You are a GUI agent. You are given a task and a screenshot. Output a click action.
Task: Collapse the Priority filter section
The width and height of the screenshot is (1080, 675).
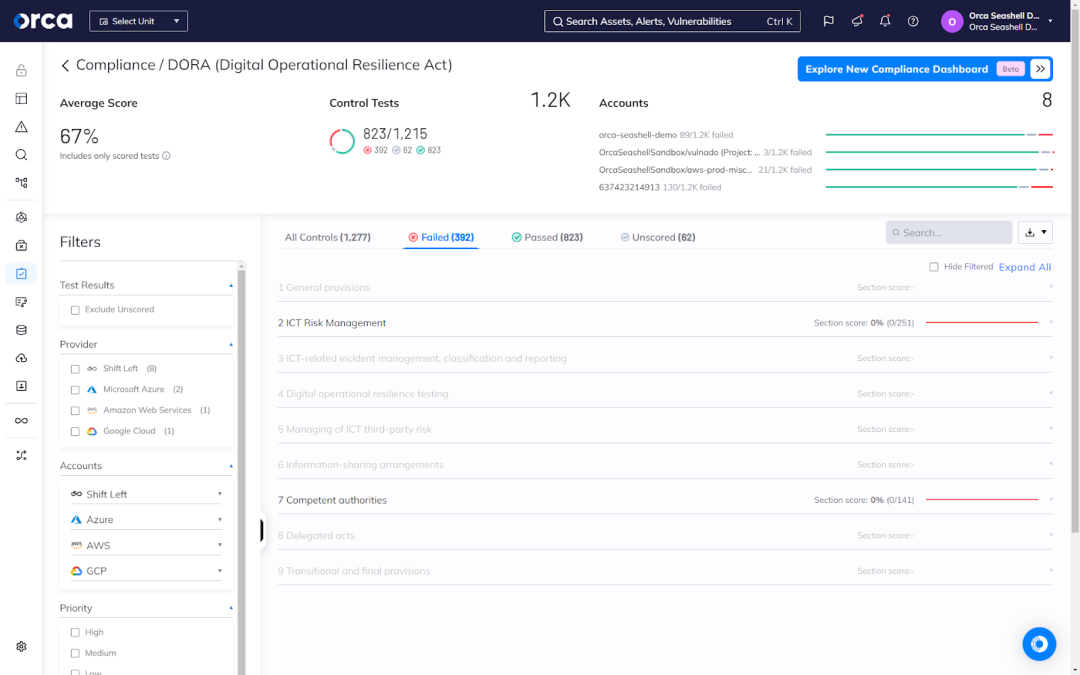231,608
